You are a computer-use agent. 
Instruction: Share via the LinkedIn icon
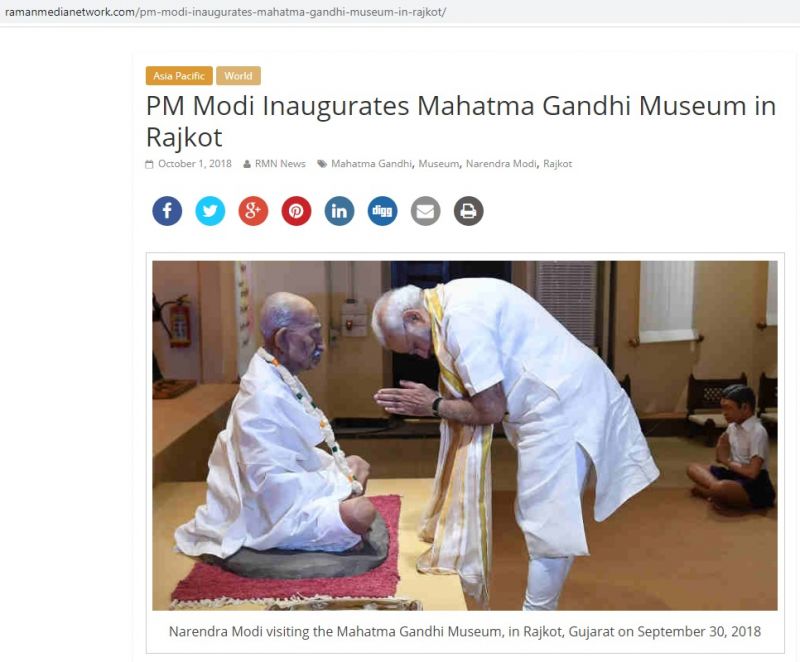(339, 211)
